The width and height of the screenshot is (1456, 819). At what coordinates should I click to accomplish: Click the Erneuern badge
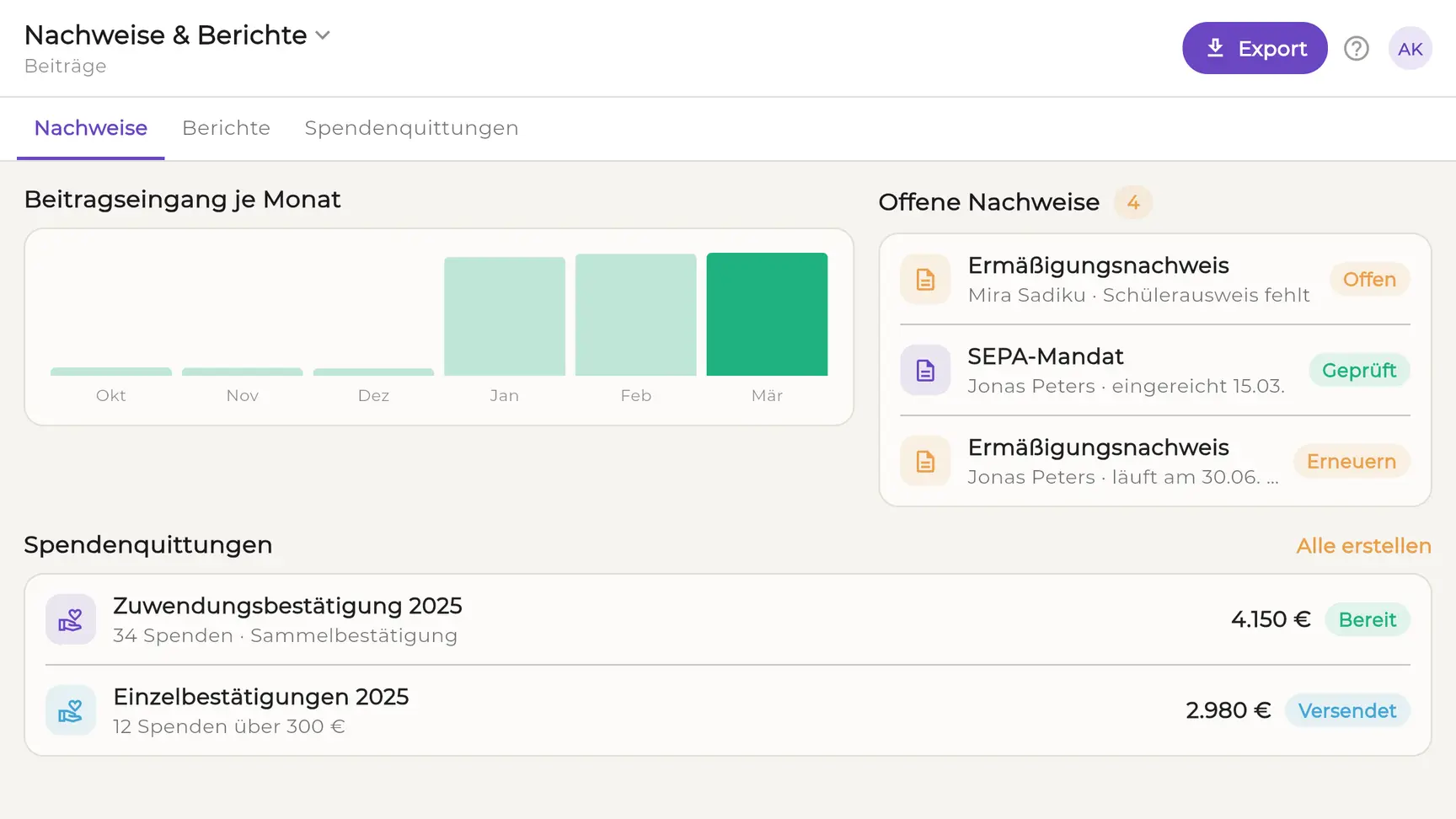pyautogui.click(x=1352, y=461)
